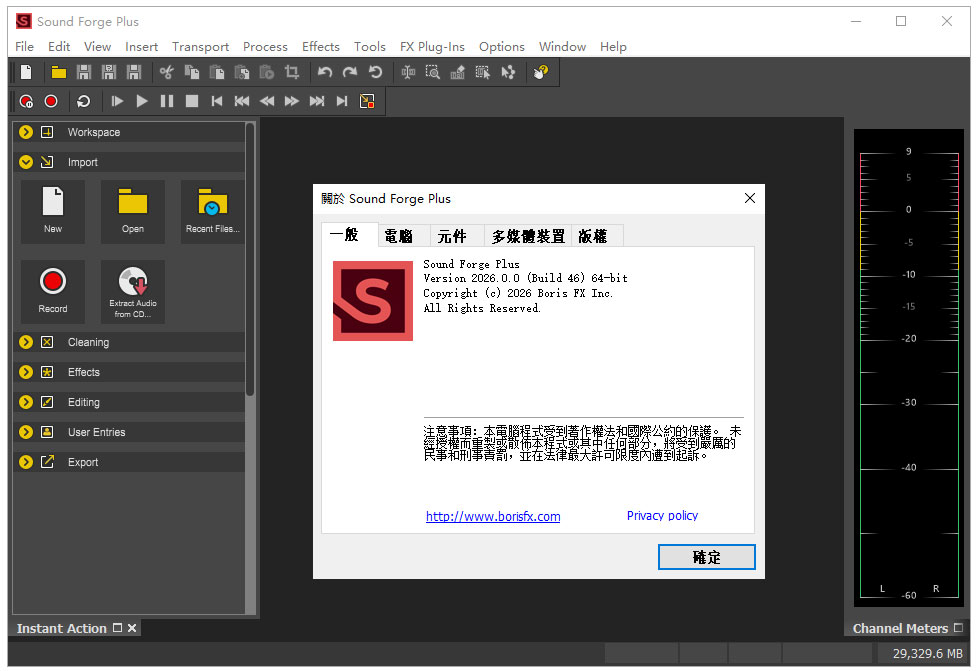Select the Magnify tool

pyautogui.click(x=433, y=72)
